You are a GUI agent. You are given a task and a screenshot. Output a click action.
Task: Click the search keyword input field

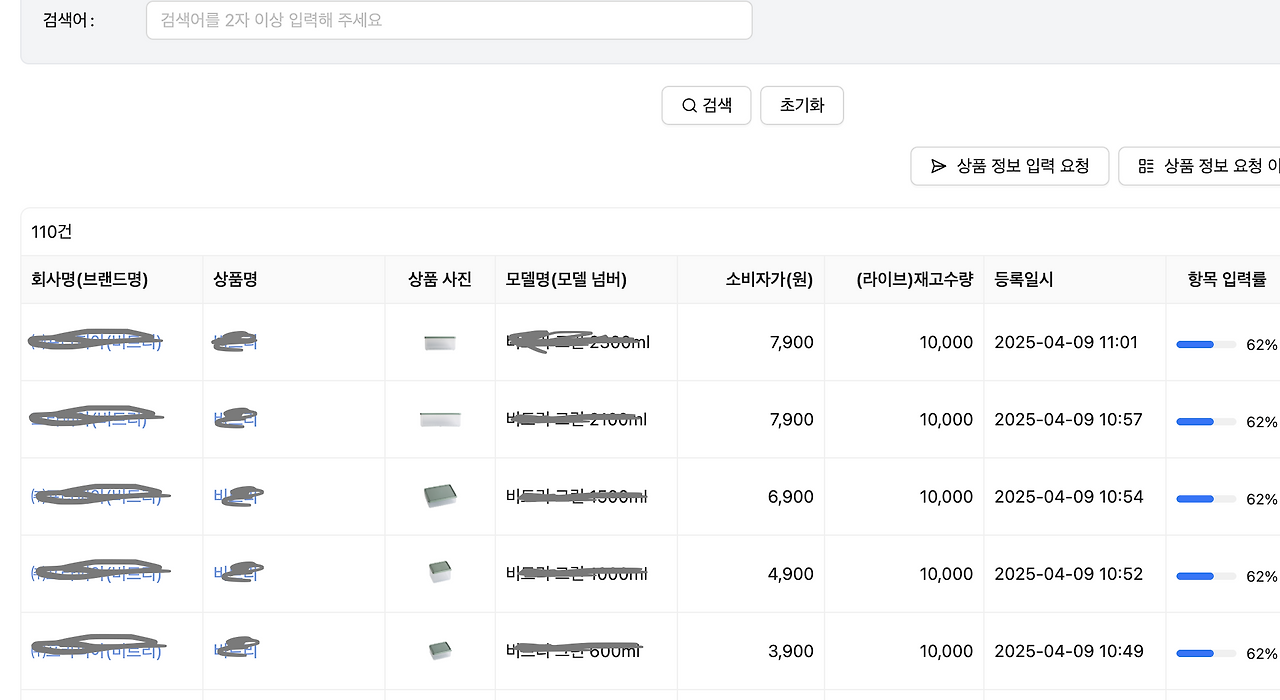pyautogui.click(x=448, y=20)
